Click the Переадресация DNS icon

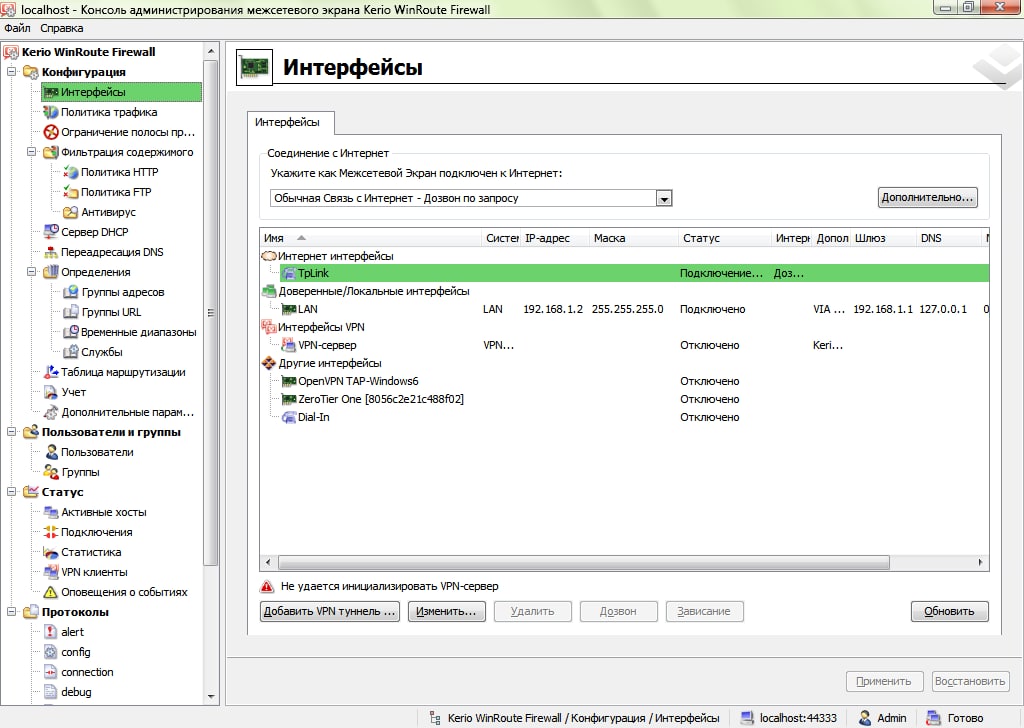[x=51, y=253]
